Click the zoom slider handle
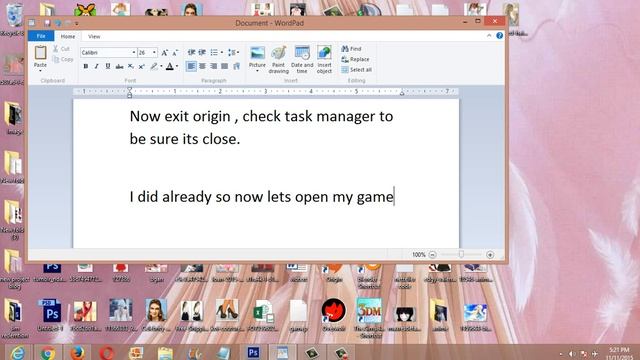 [461, 254]
